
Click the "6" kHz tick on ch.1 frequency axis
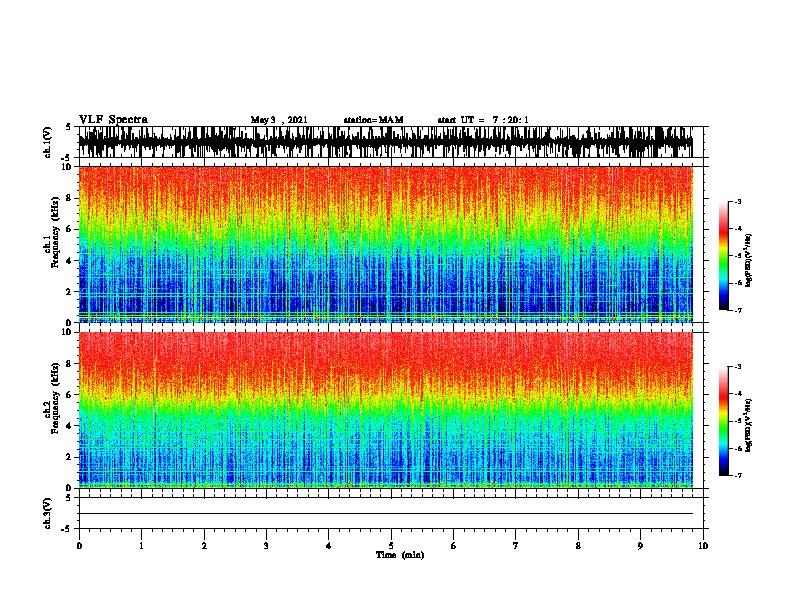point(69,229)
